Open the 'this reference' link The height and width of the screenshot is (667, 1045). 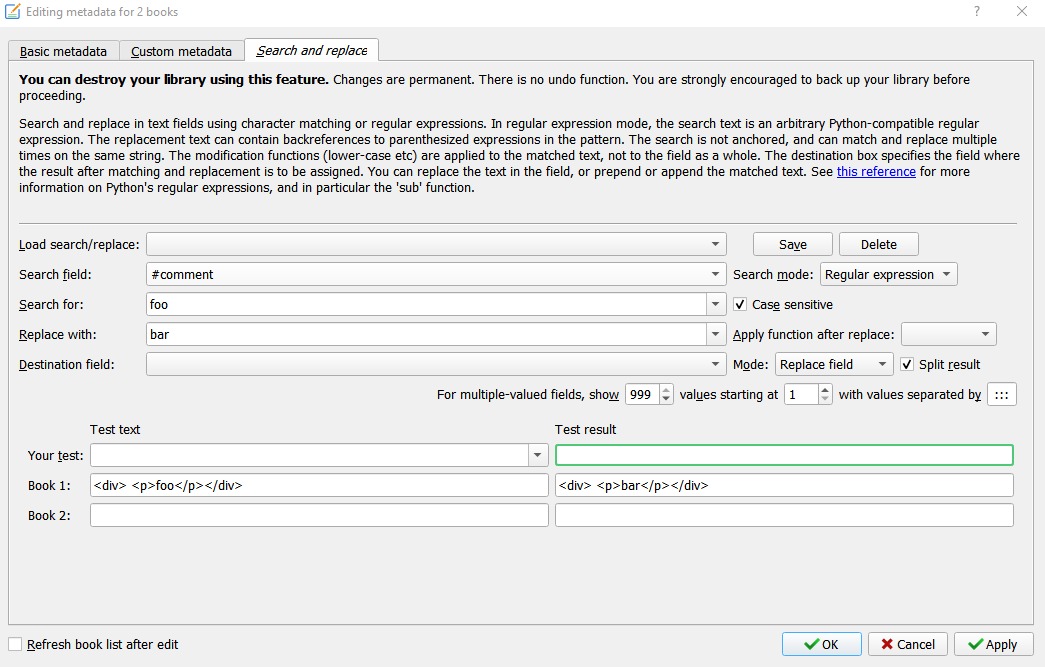(876, 172)
